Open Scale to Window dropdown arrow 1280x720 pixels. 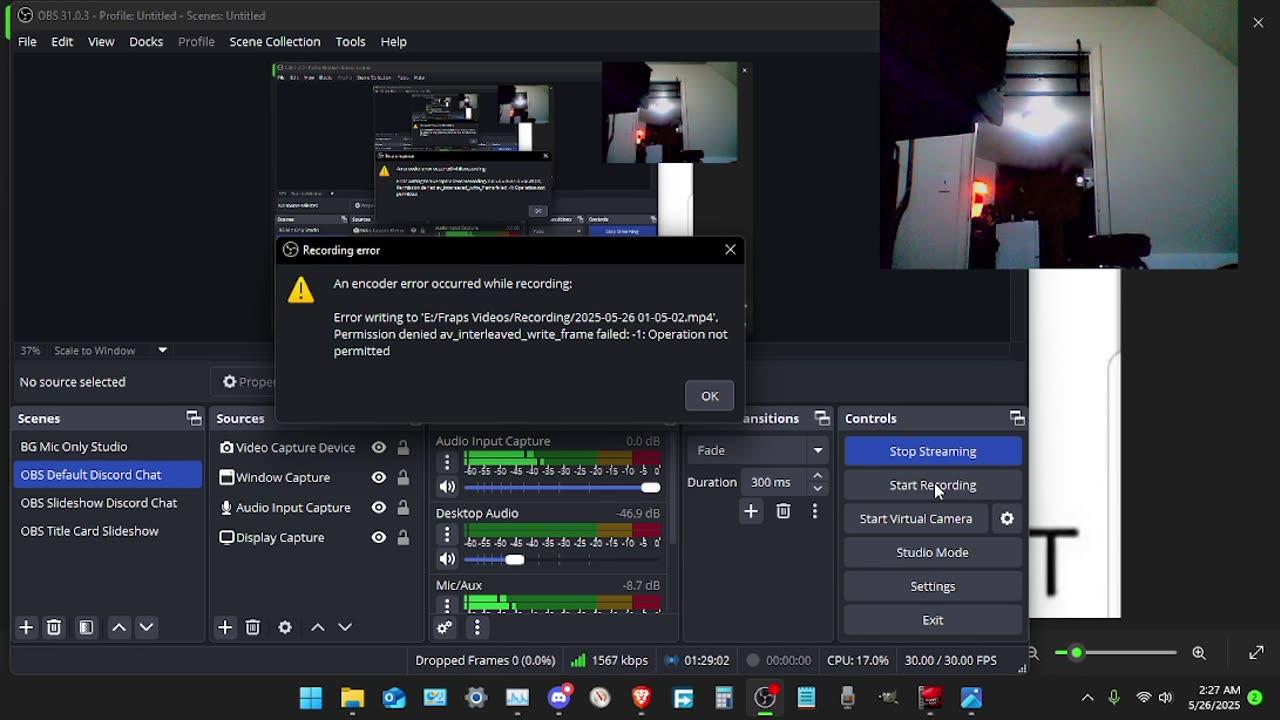(x=162, y=350)
